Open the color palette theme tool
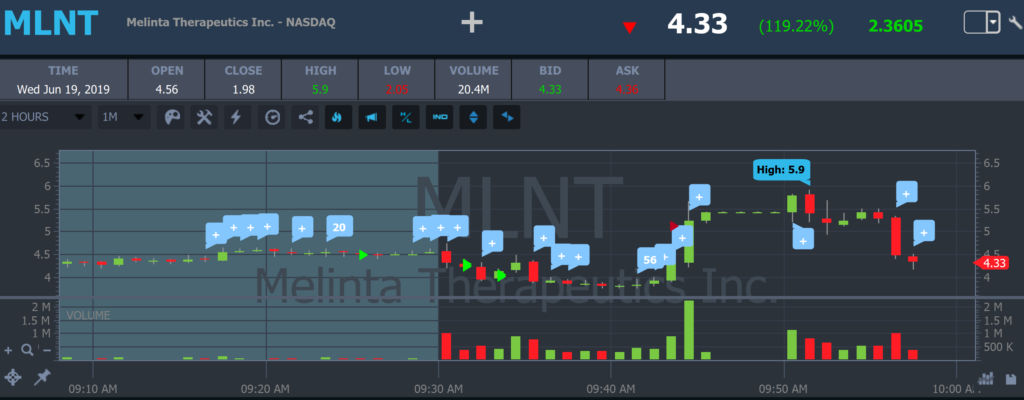The height and width of the screenshot is (400, 1024). [171, 117]
